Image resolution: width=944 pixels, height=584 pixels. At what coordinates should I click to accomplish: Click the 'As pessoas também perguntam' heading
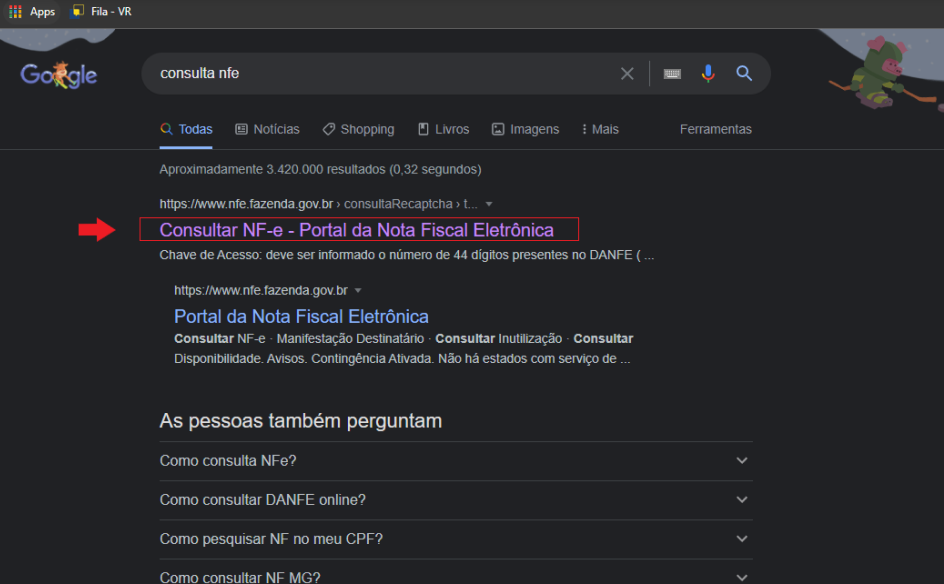click(x=300, y=421)
